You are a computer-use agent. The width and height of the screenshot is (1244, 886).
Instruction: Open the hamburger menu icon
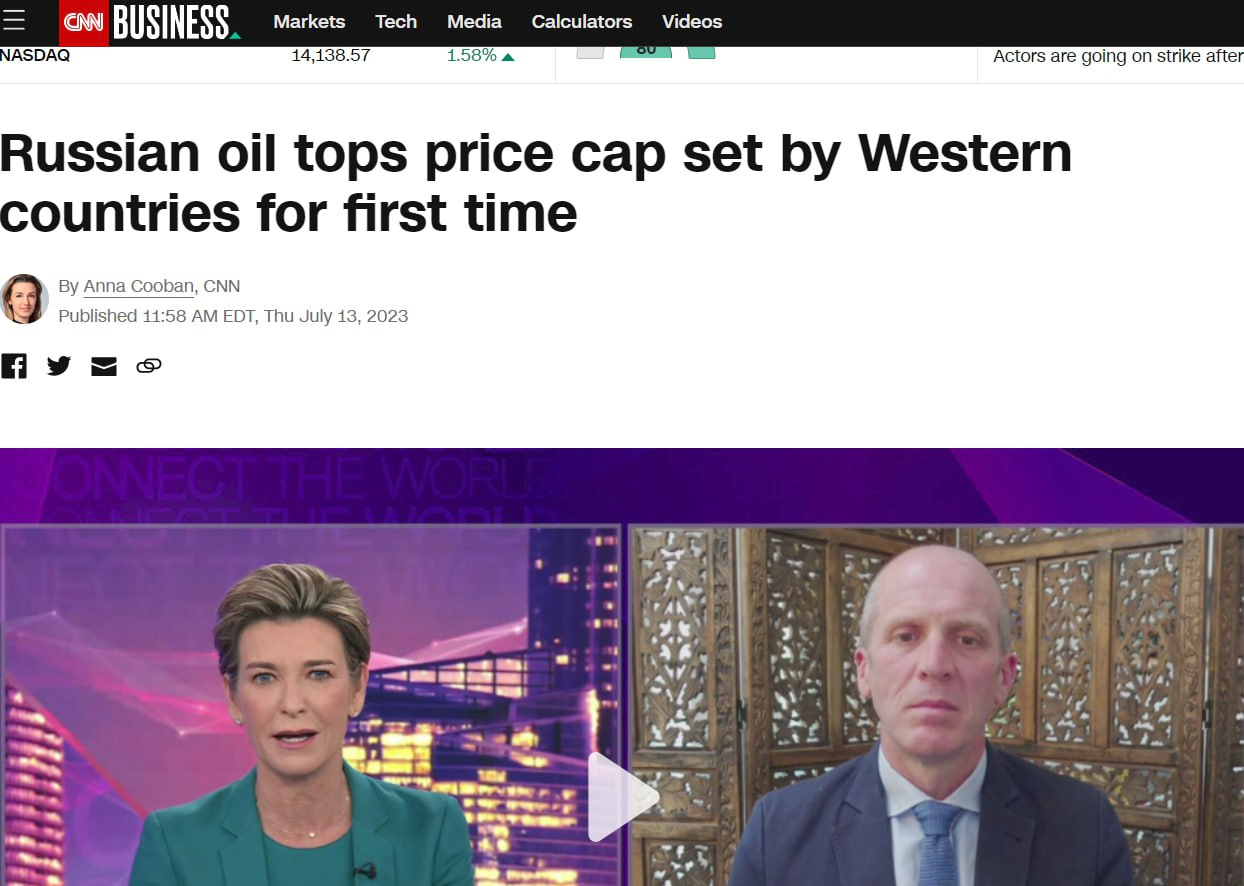pos(14,21)
